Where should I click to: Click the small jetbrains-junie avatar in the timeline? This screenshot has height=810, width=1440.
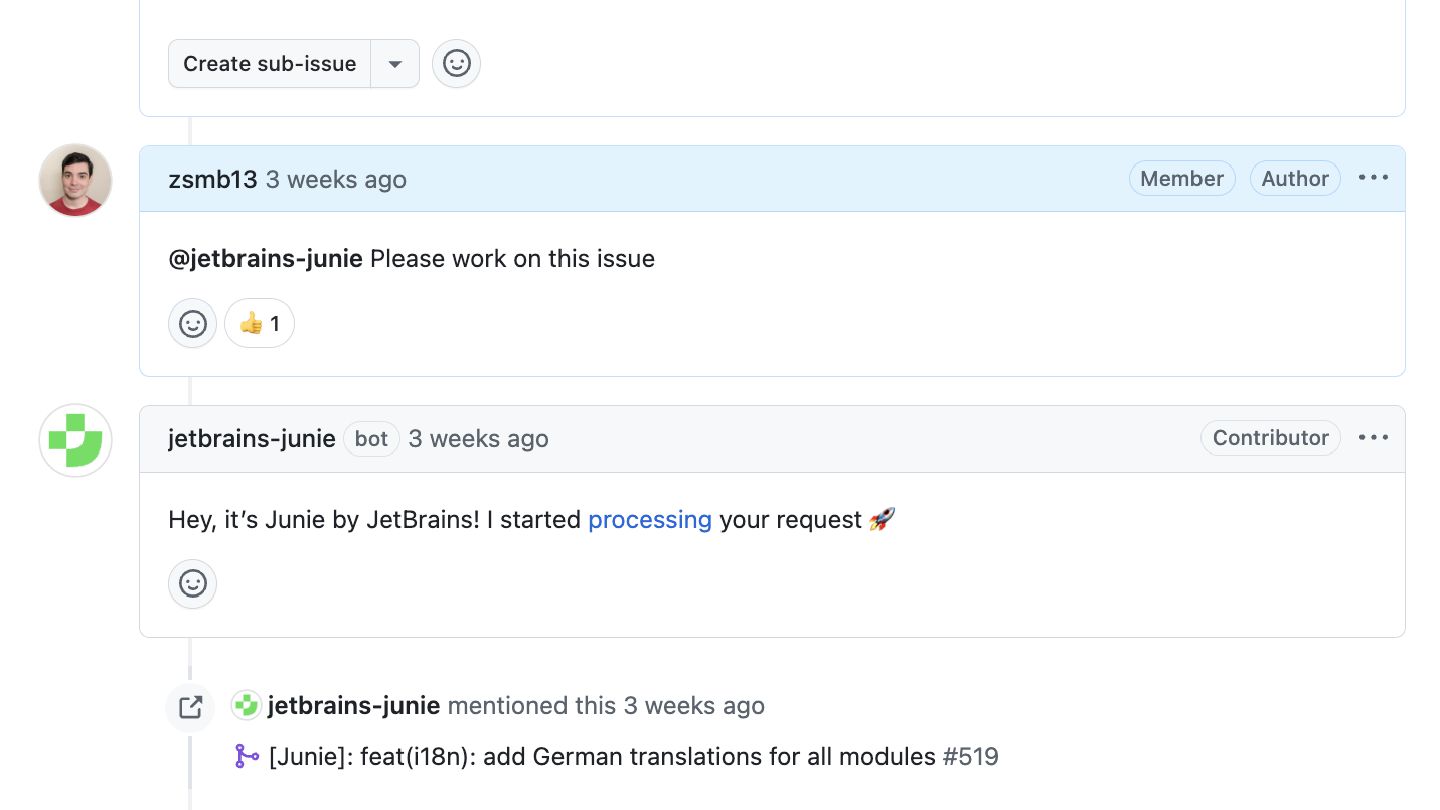point(246,706)
